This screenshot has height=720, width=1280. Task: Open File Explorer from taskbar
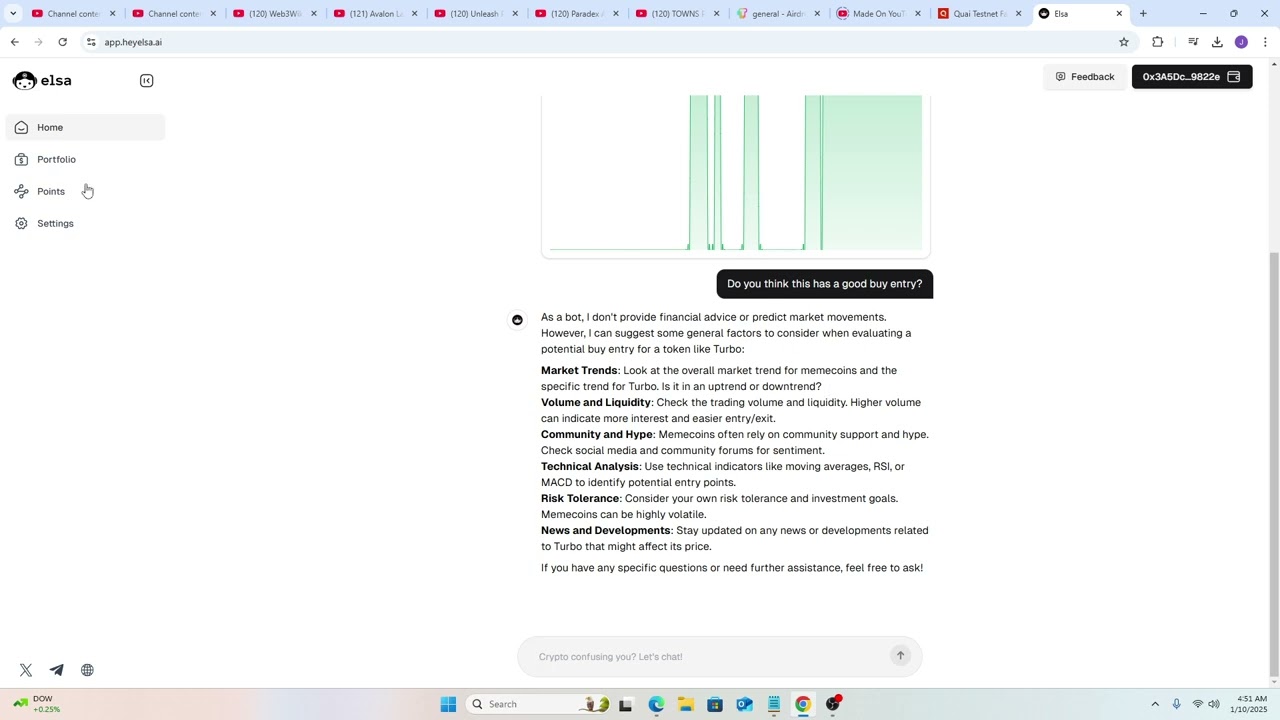(x=686, y=704)
